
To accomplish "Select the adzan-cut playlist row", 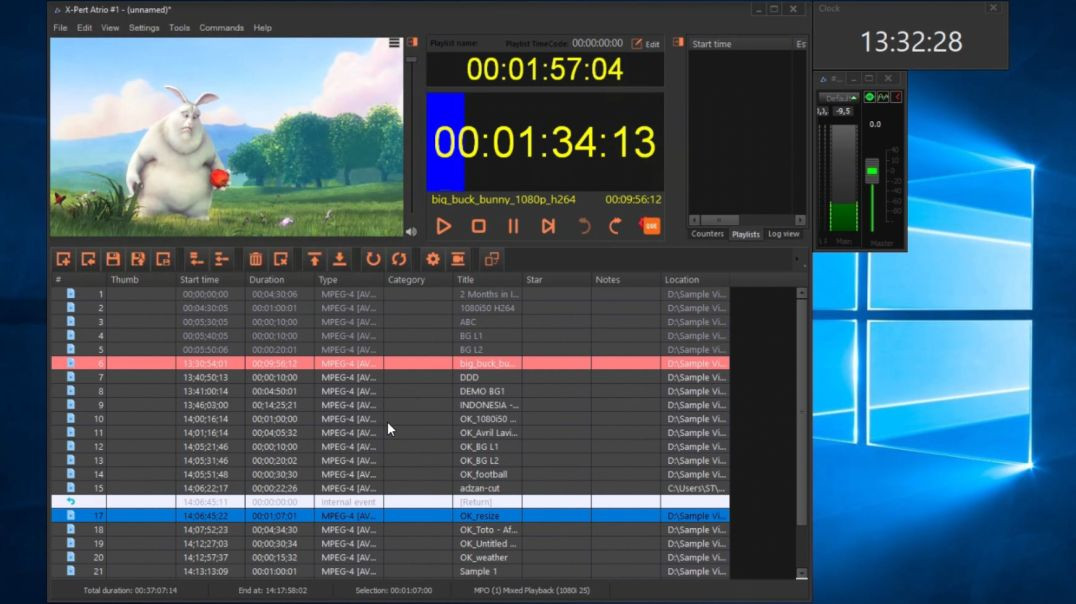I will (x=390, y=488).
